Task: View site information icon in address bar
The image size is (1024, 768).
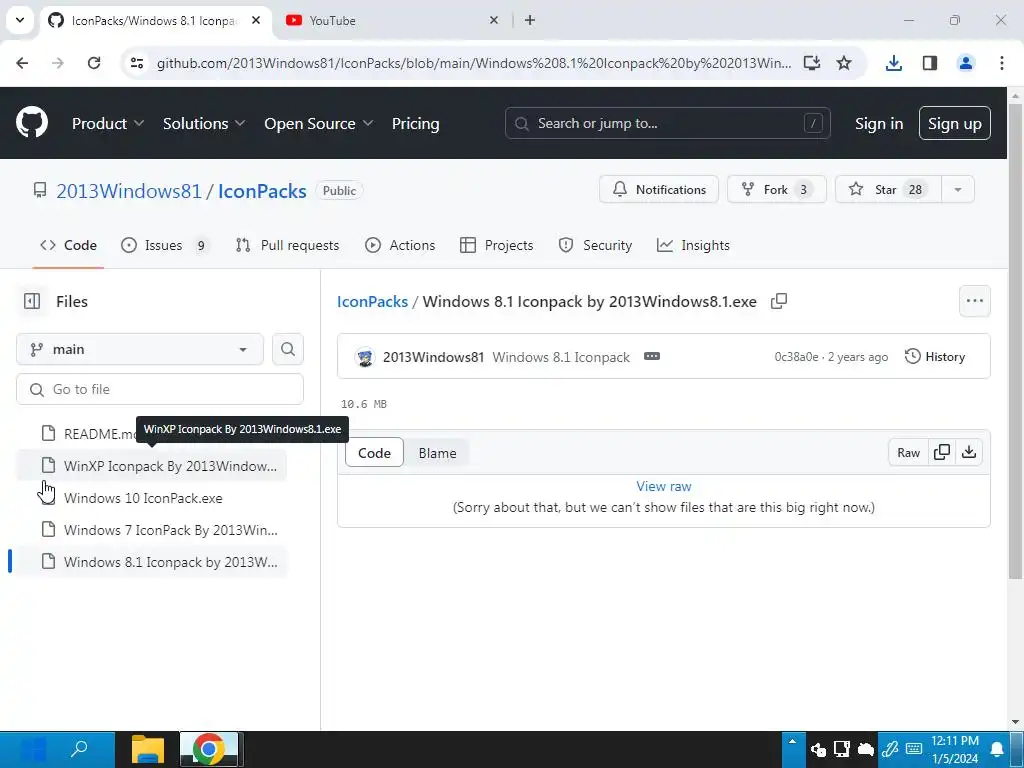Action: [x=137, y=63]
